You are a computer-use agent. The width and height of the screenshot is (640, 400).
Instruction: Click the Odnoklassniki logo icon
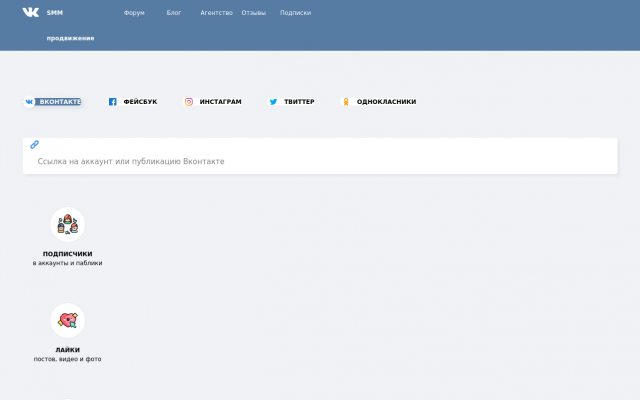tap(346, 102)
